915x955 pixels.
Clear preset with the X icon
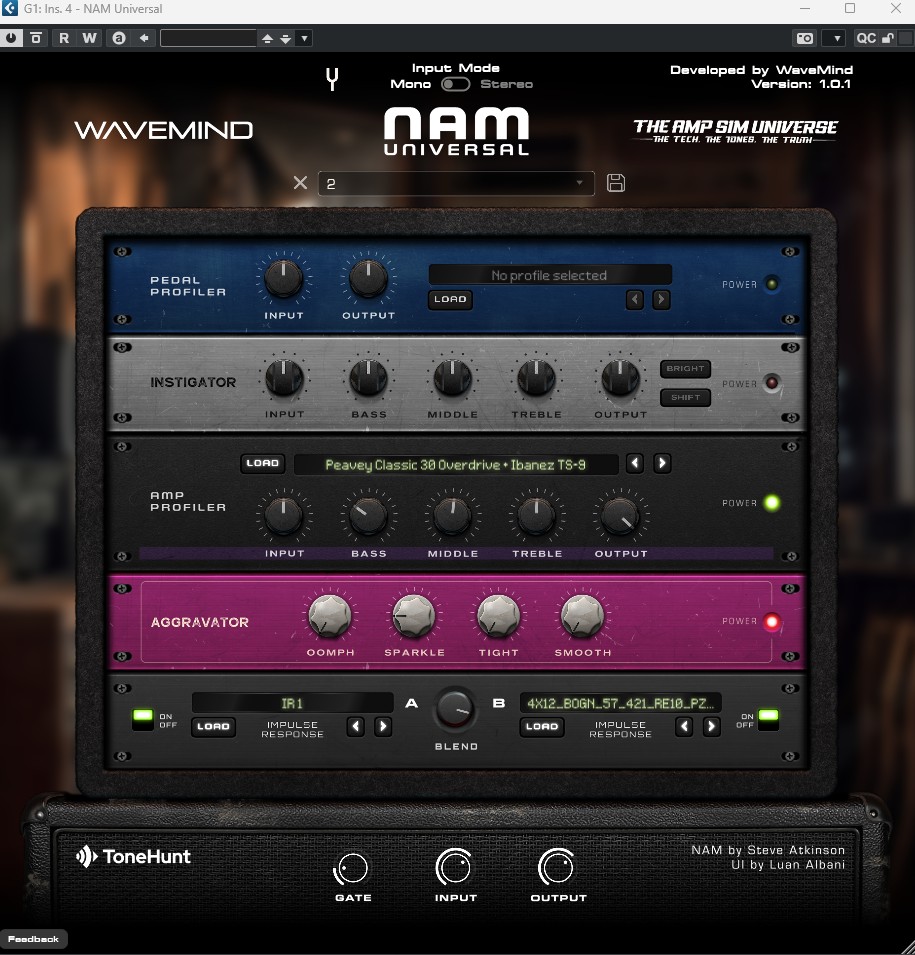300,183
